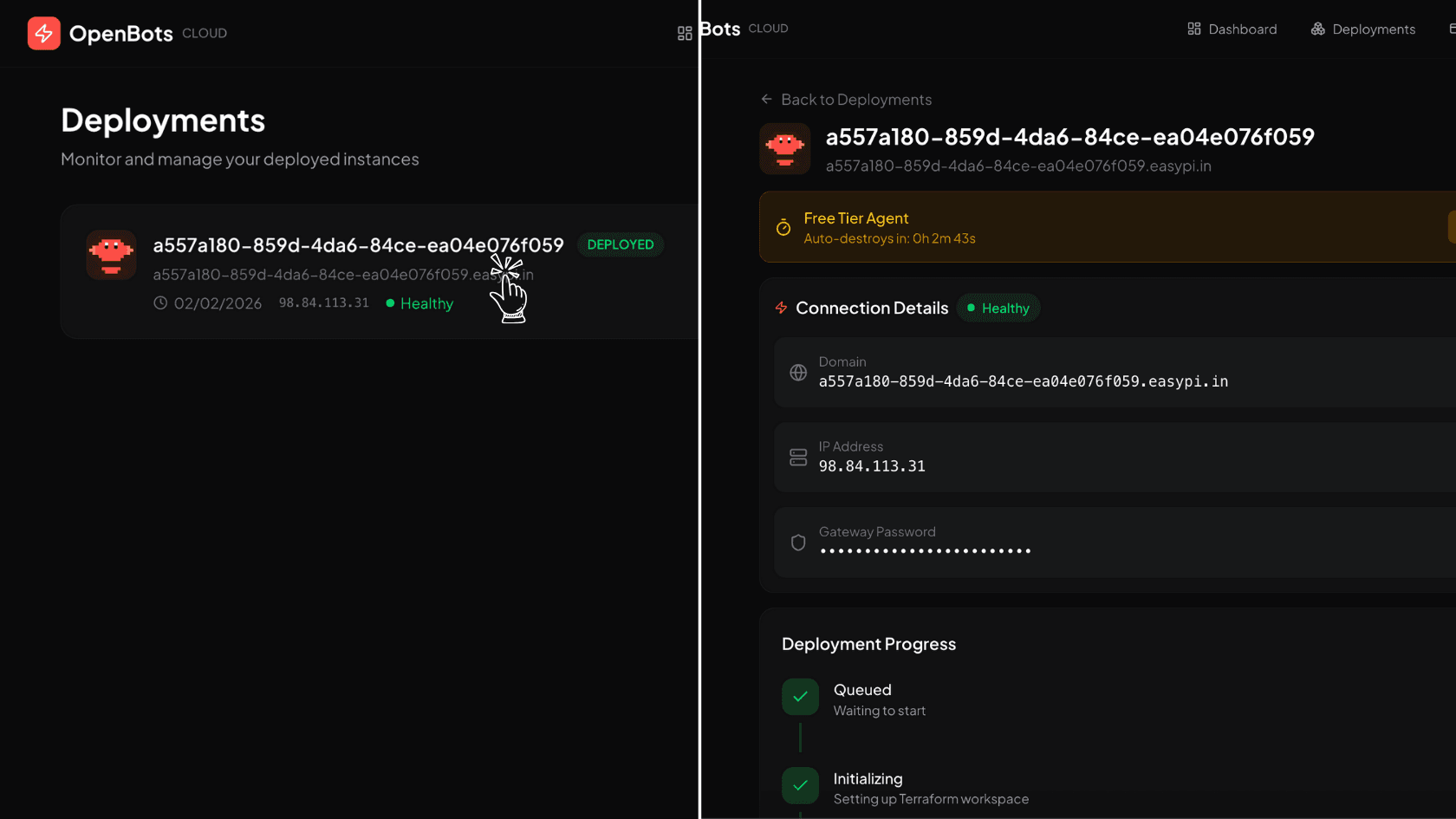Click the back arrow before Back to Deployments
Image resolution: width=1456 pixels, height=819 pixels.
pos(766,99)
